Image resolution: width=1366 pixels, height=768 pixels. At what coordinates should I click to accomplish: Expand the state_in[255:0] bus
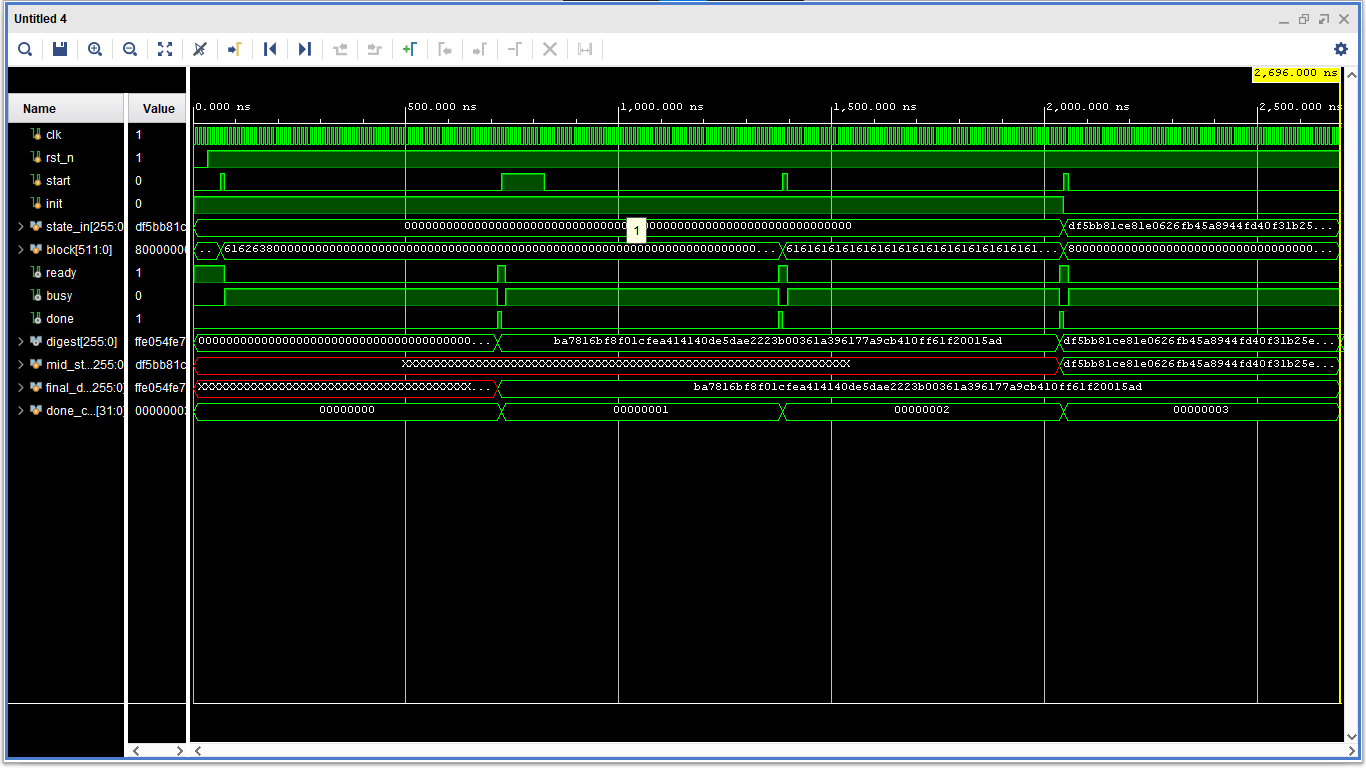(x=20, y=227)
